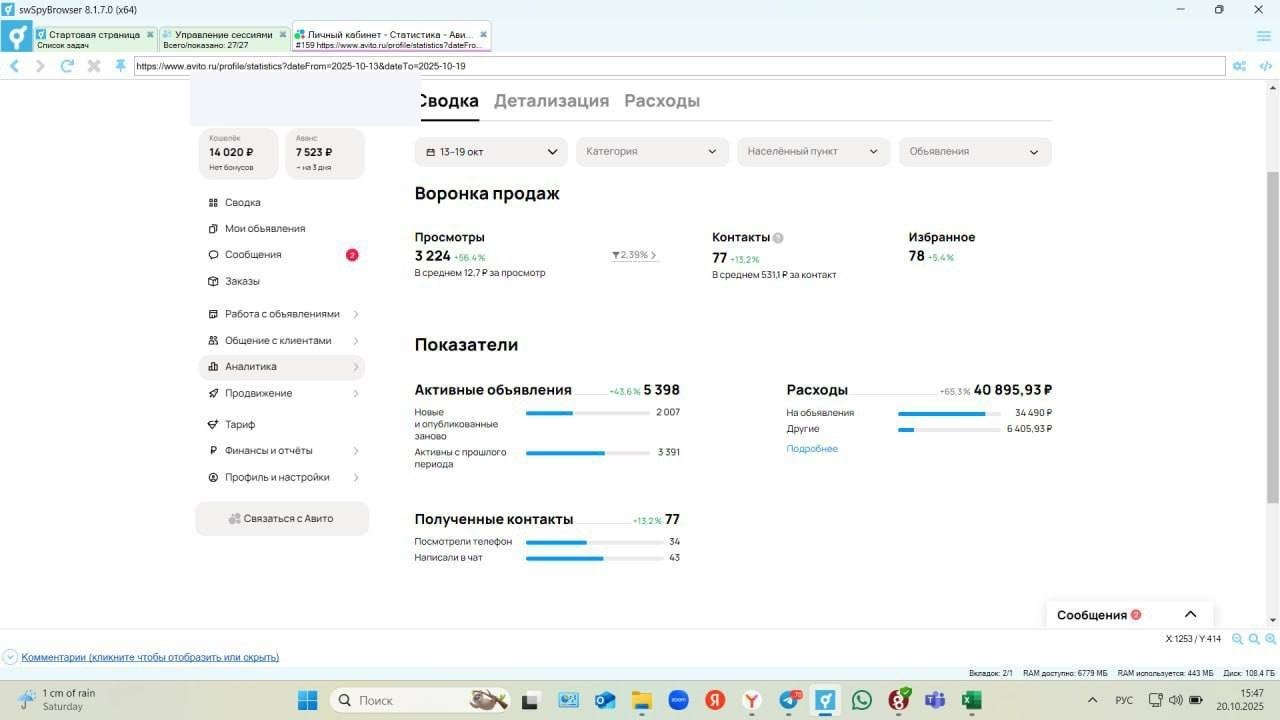The width and height of the screenshot is (1280, 720).
Task: Click the middle zoom reset magnifier icon
Action: pyautogui.click(x=1254, y=639)
